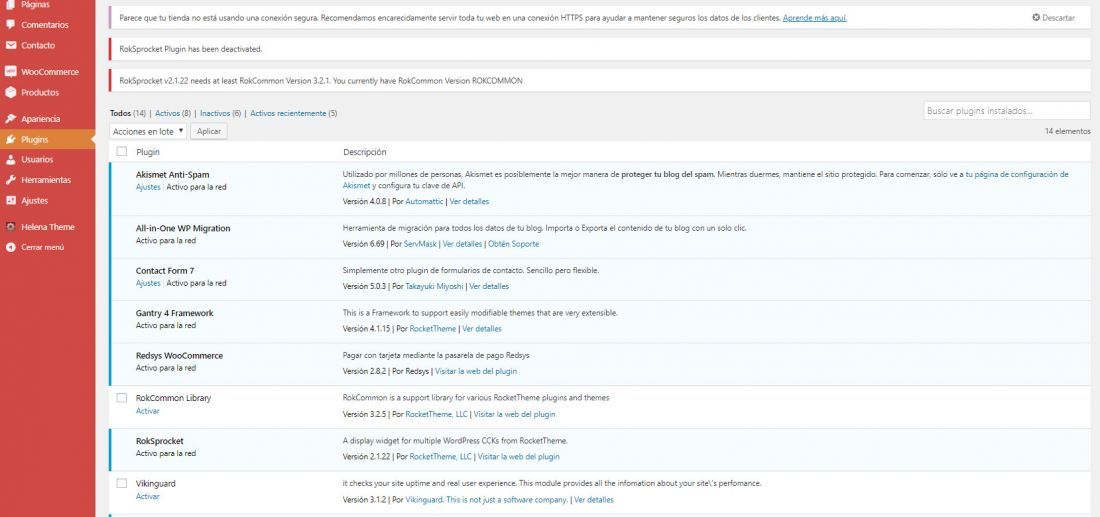Viewport: 1100px width, 517px height.
Task: Click Obtén Soporte for All-in-One WP Migration
Action: click(x=514, y=244)
